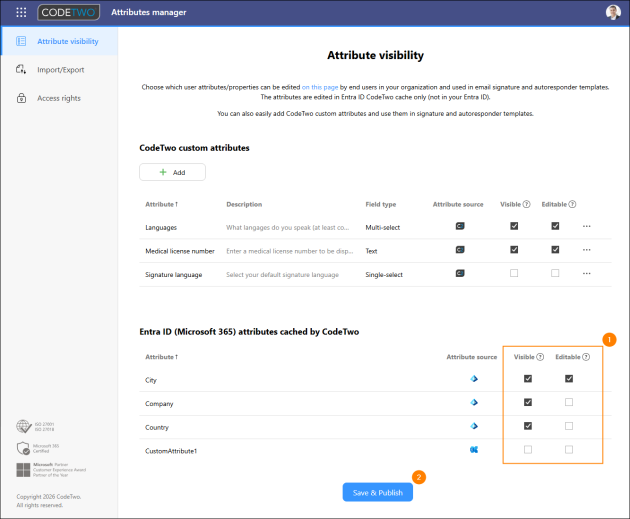Check Editable for CustomAttribute1
This screenshot has width=630, height=519.
pos(569,450)
